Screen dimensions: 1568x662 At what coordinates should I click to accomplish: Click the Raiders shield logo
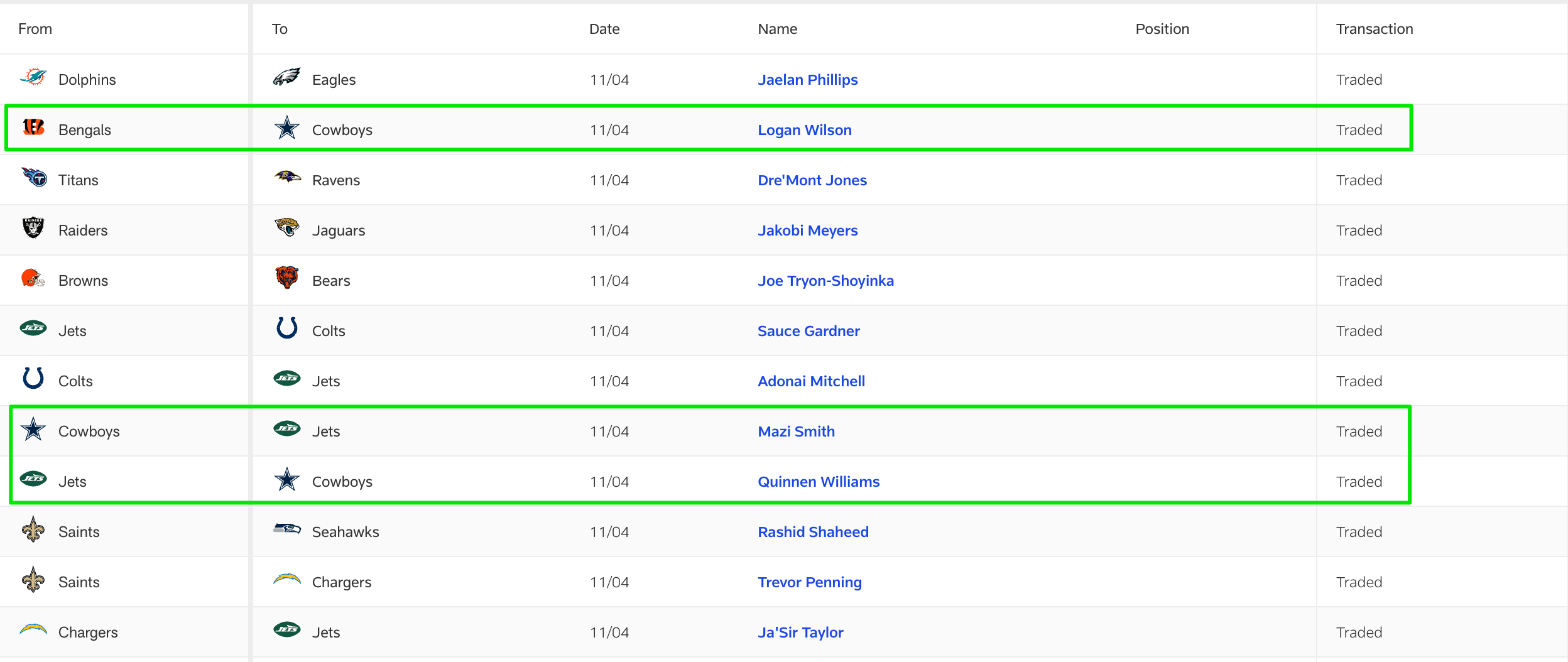(x=33, y=228)
